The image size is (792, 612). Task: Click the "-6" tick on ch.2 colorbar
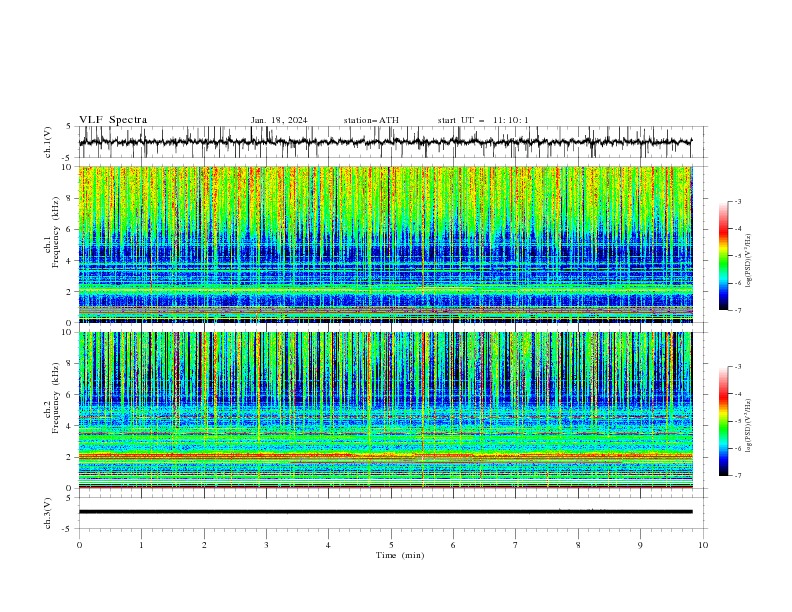coord(737,448)
